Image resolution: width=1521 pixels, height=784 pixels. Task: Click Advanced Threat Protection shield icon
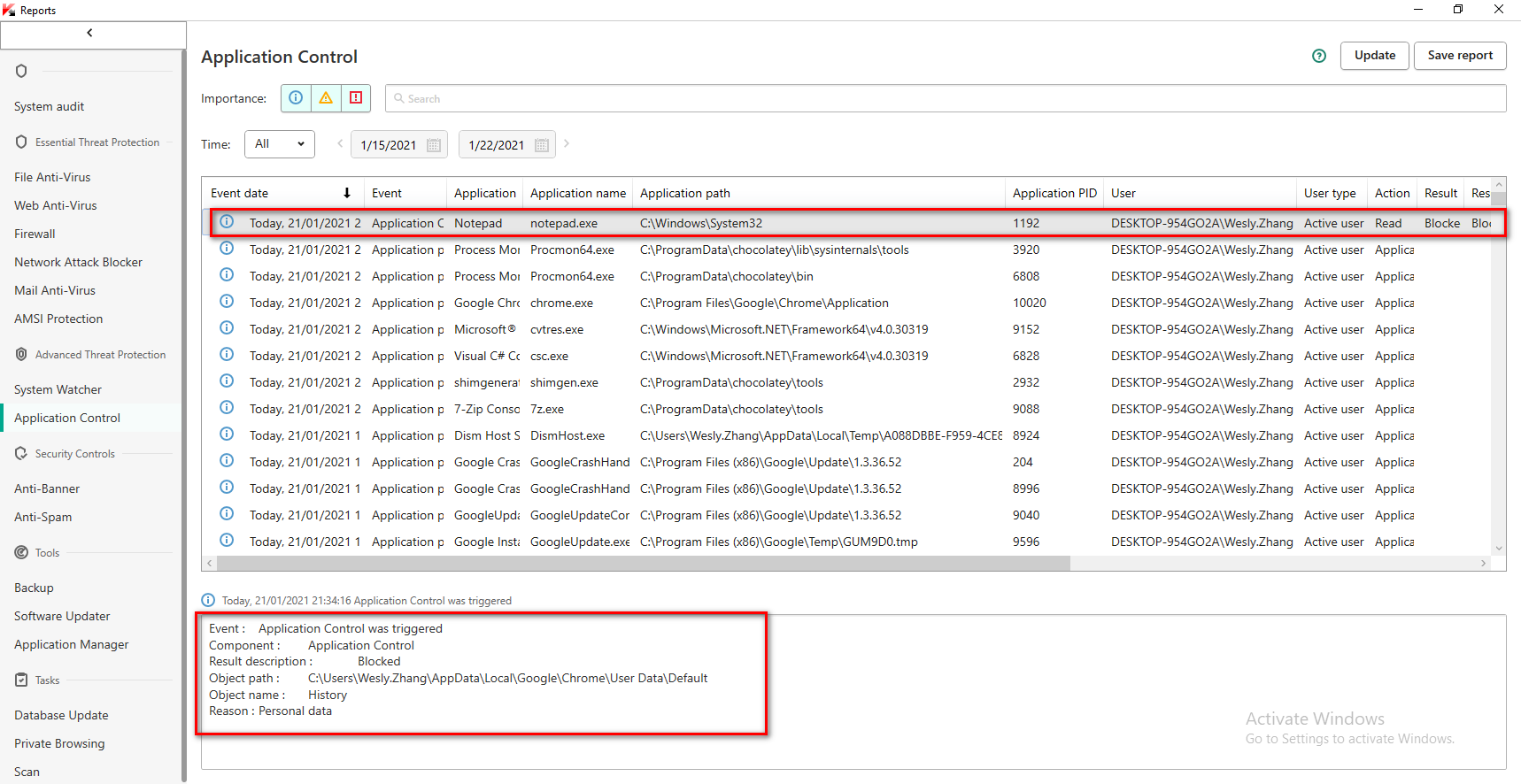pos(21,354)
